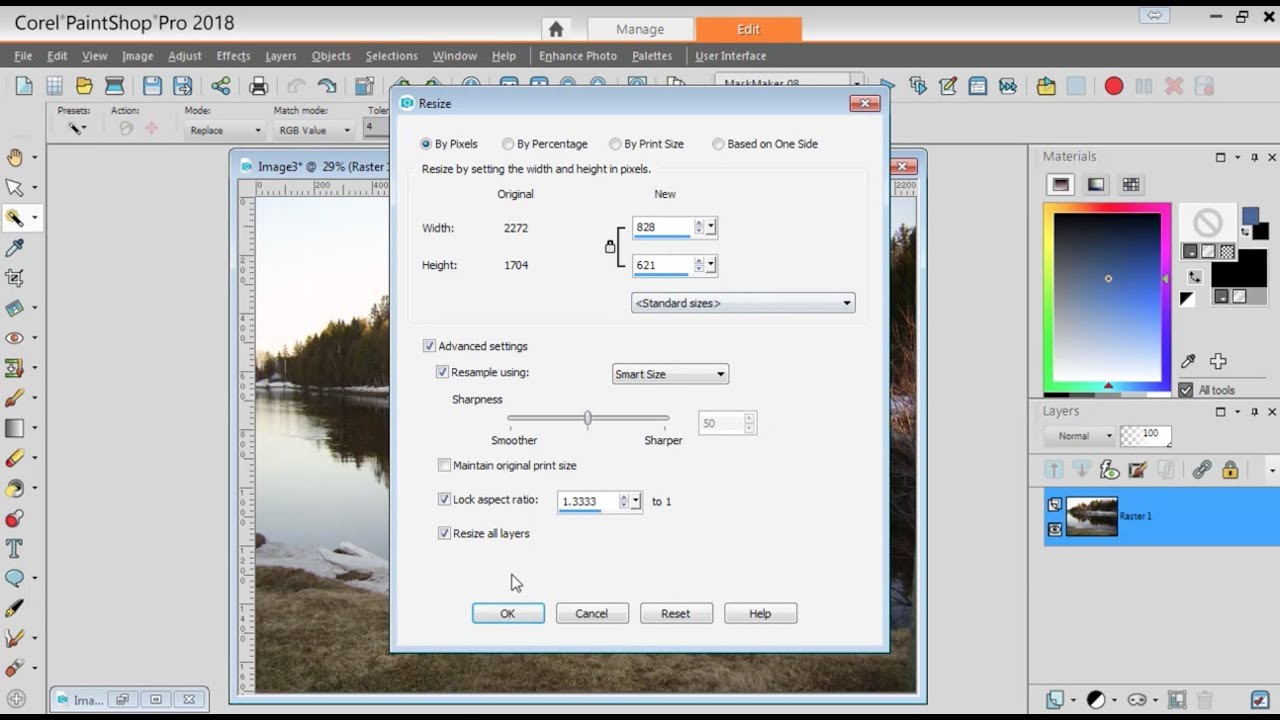Open the Normal blend mode dropdown
Image resolution: width=1280 pixels, height=720 pixels.
(1079, 436)
